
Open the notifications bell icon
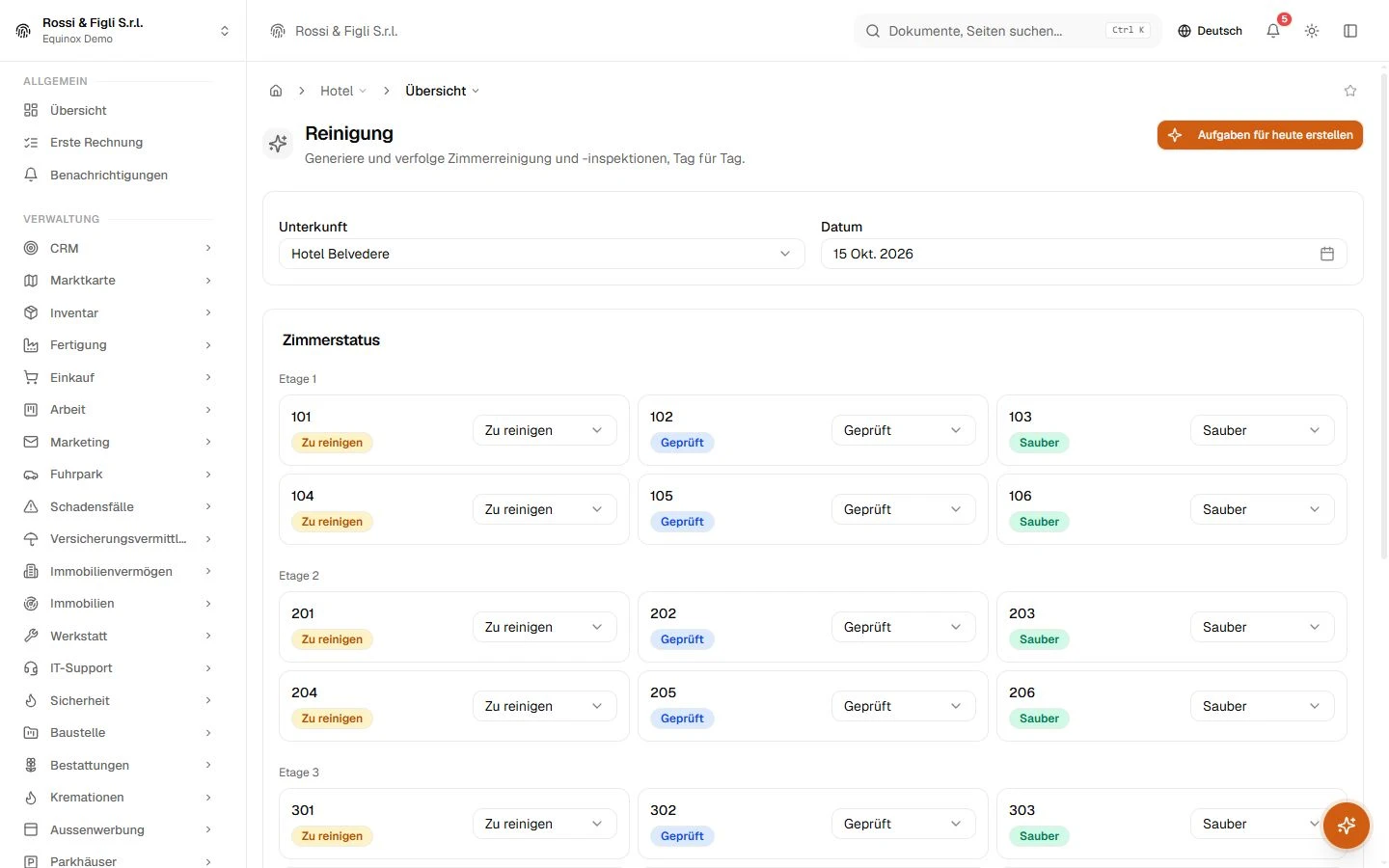click(1273, 31)
